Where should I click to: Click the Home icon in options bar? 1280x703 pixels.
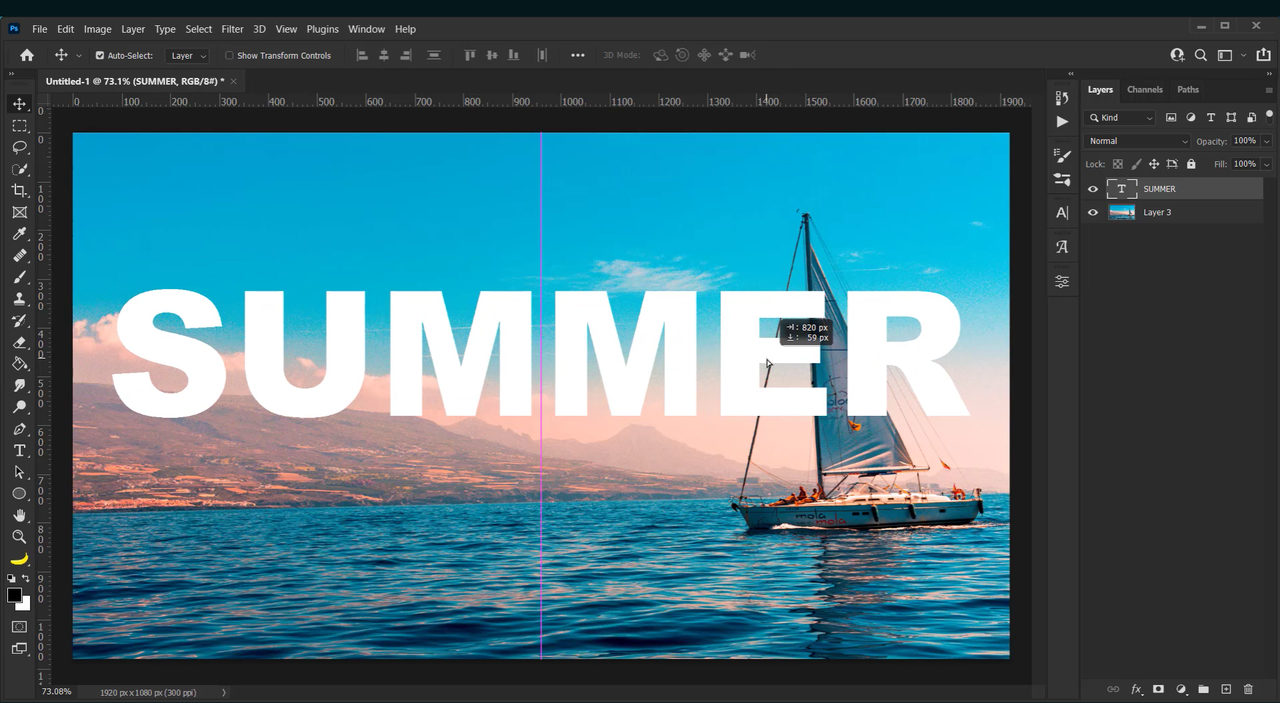27,56
